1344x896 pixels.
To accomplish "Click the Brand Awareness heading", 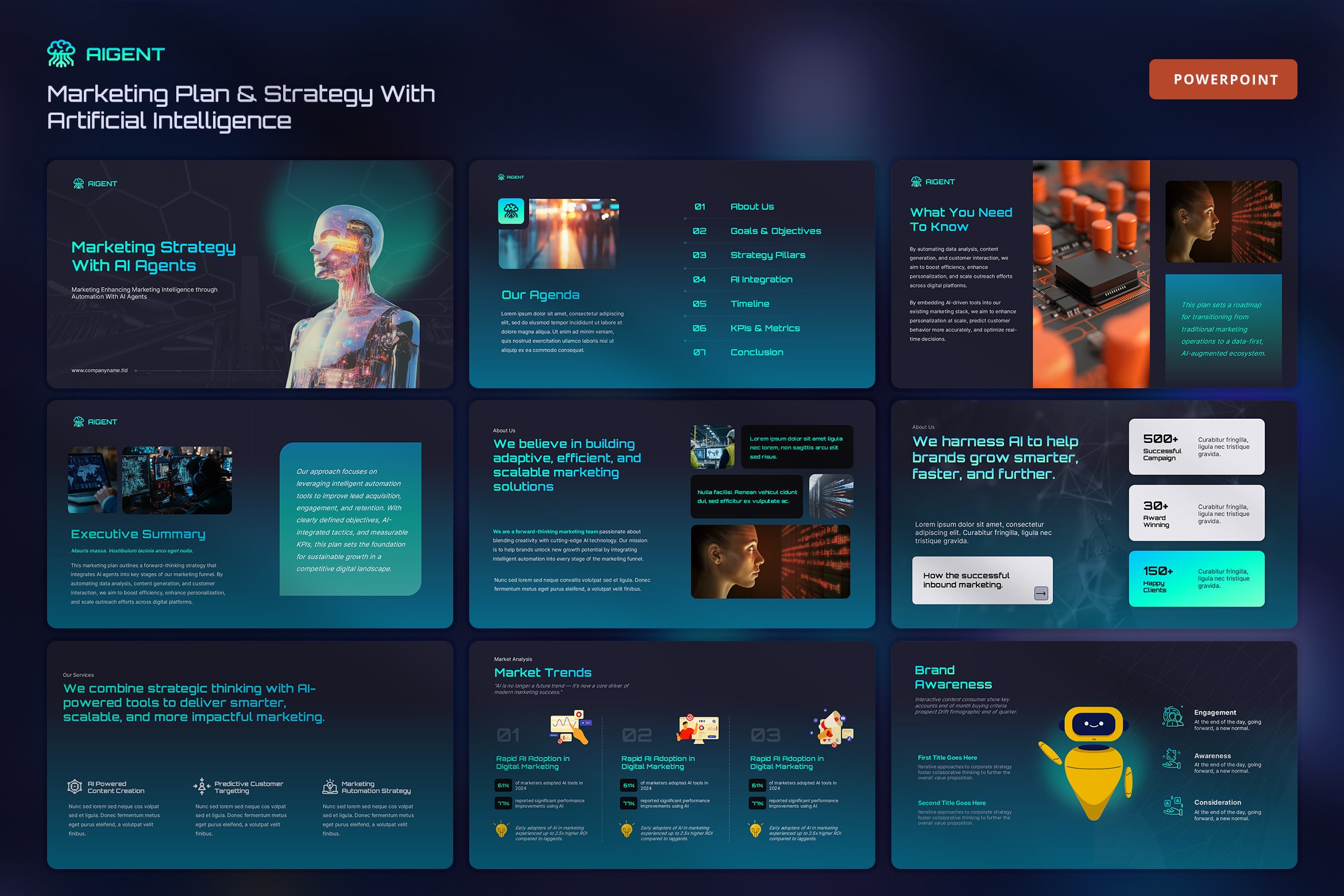I will 953,678.
